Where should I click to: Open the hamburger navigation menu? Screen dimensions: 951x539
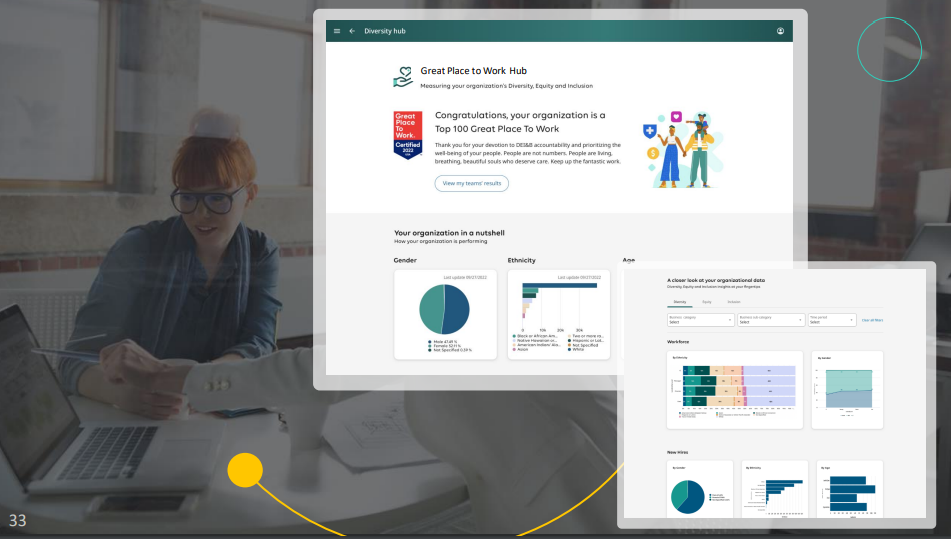(x=337, y=31)
